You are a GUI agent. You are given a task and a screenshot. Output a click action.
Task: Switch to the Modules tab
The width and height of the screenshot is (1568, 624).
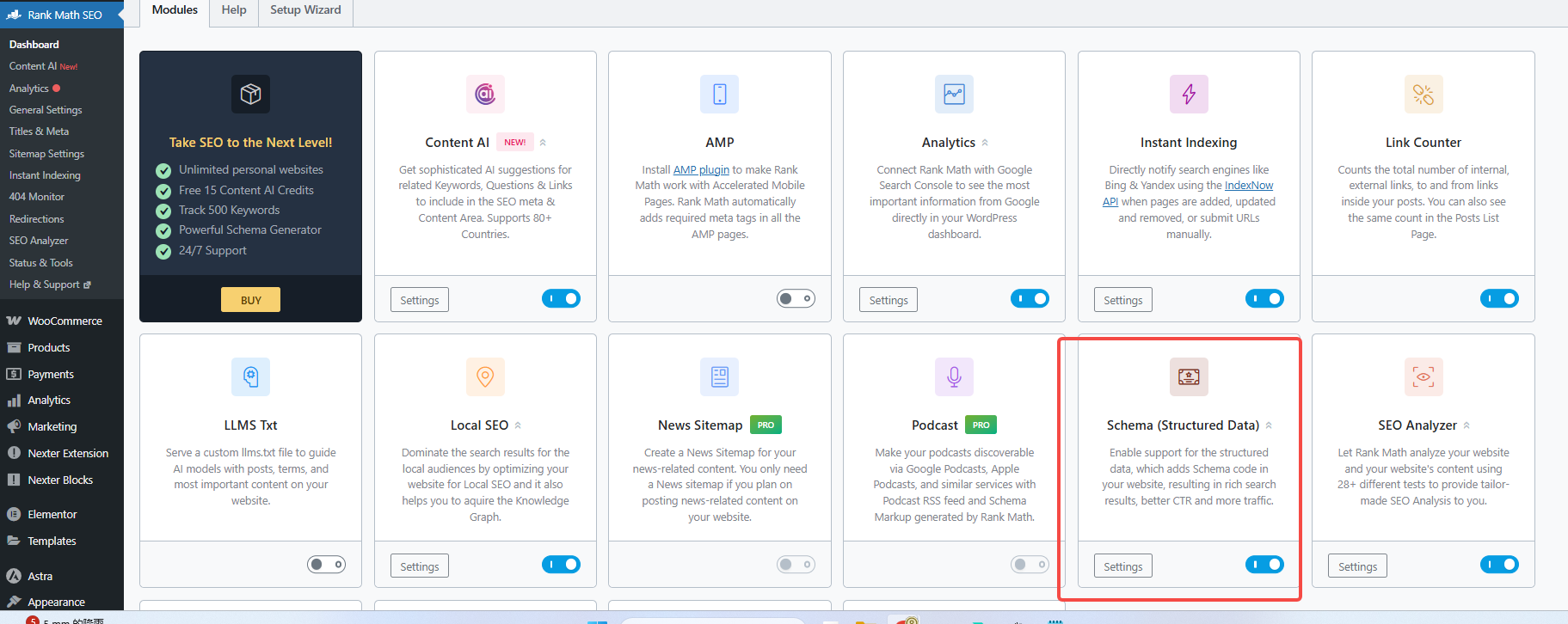point(175,10)
